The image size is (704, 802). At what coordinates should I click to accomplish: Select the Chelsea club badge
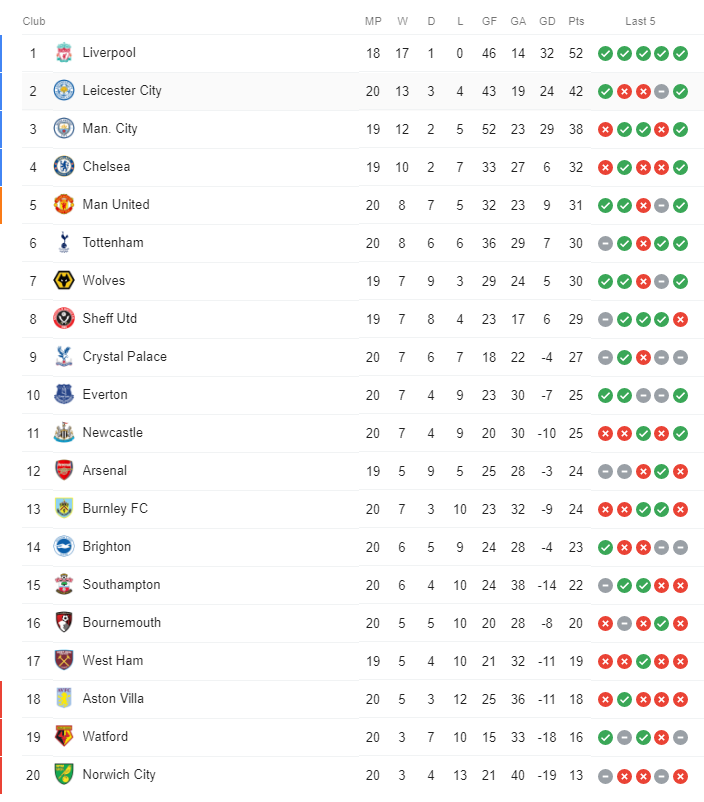[64, 166]
